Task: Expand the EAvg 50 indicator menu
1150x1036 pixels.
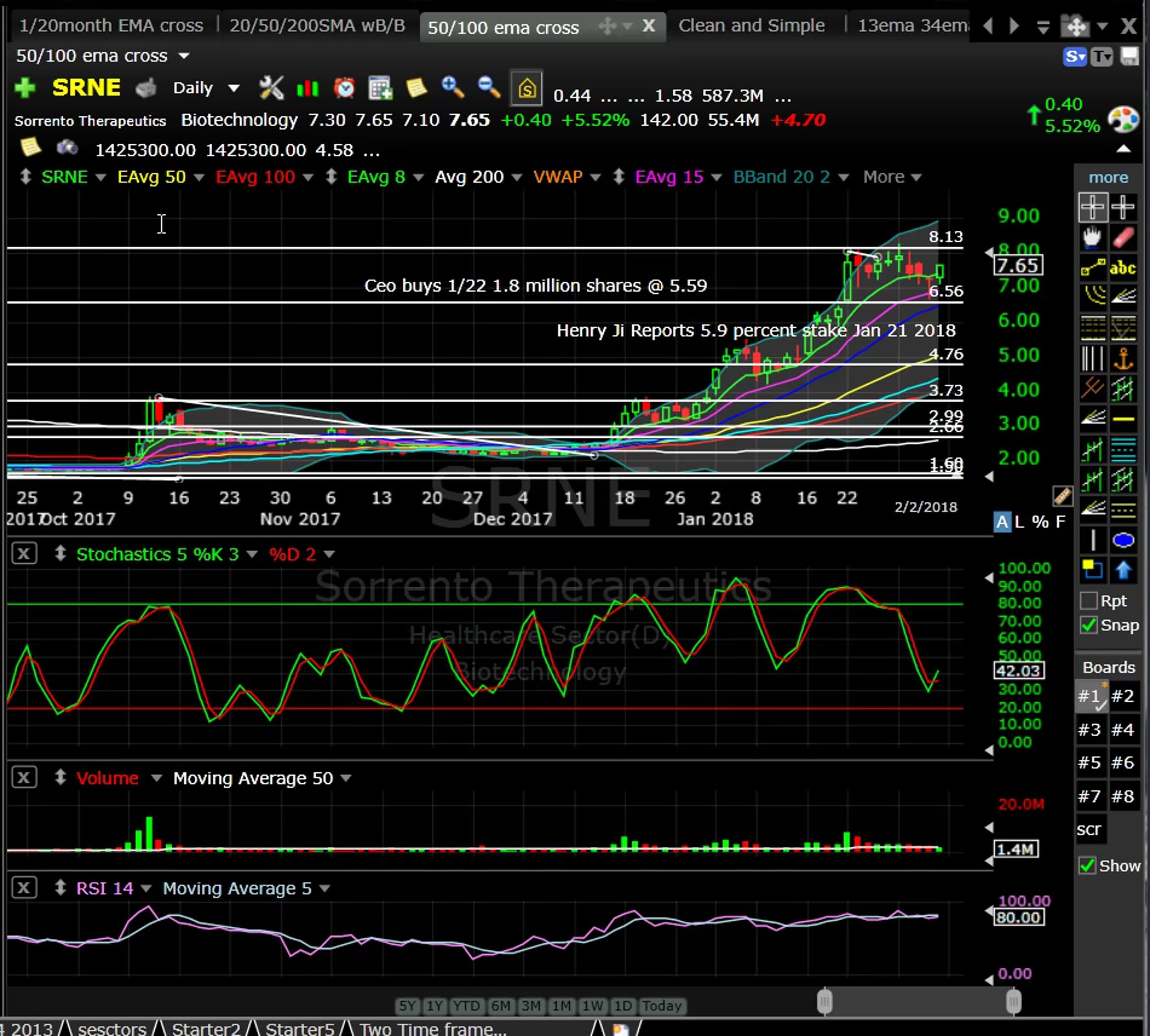Action: (199, 178)
